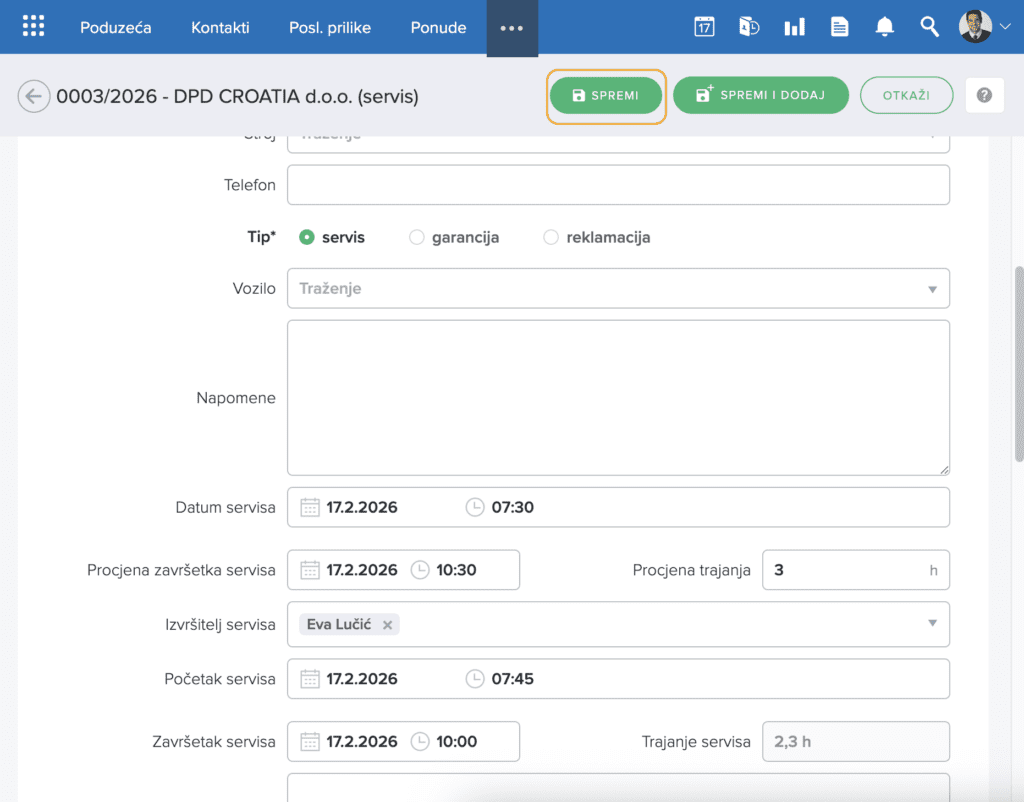Open the apps grid menu icon

33,27
